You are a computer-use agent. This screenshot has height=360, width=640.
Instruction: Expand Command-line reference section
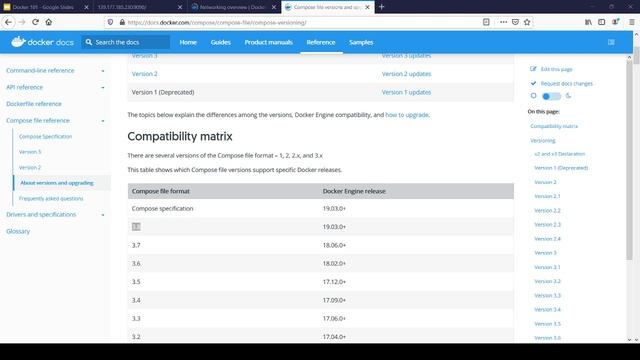pos(103,71)
